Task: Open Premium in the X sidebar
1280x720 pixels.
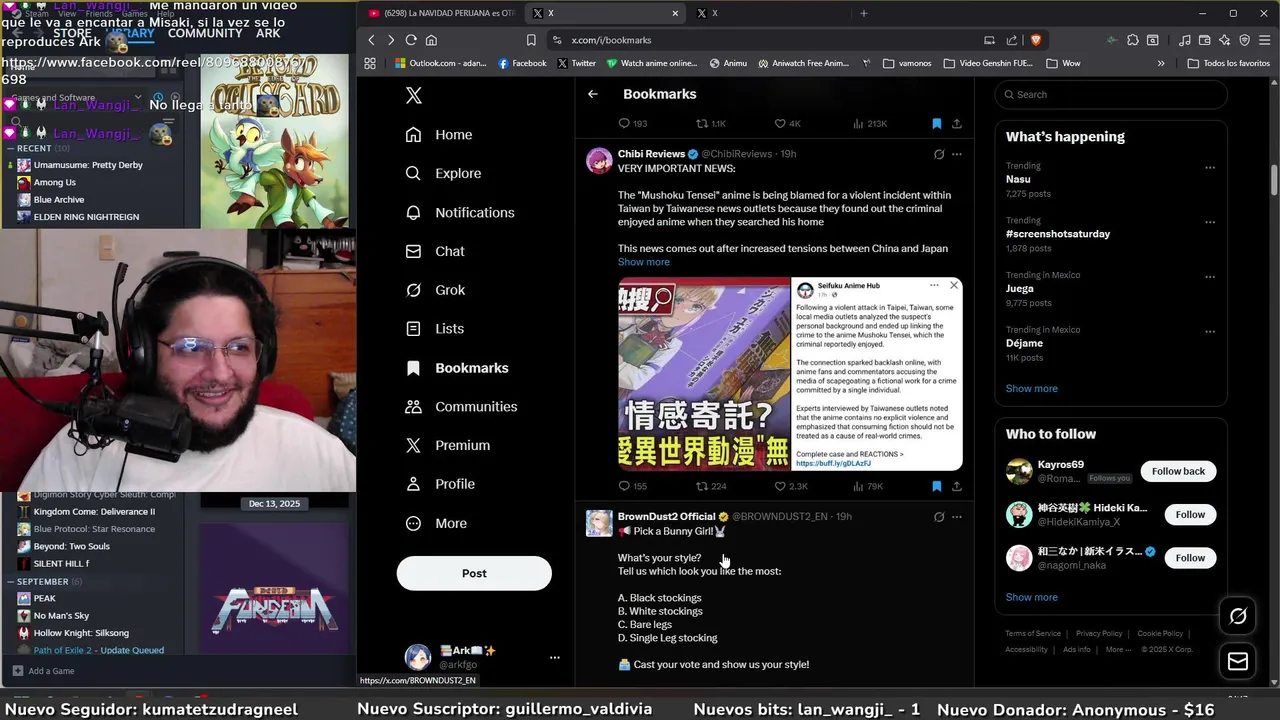Action: coord(448,445)
